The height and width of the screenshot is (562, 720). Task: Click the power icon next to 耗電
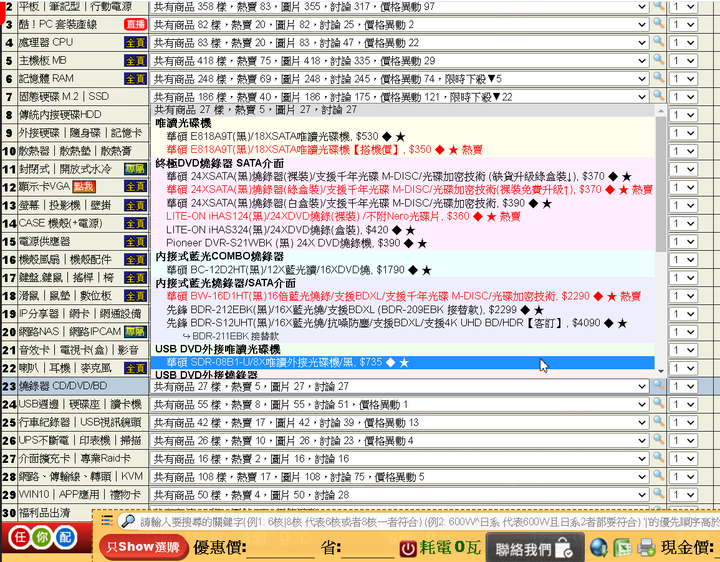[x=408, y=548]
